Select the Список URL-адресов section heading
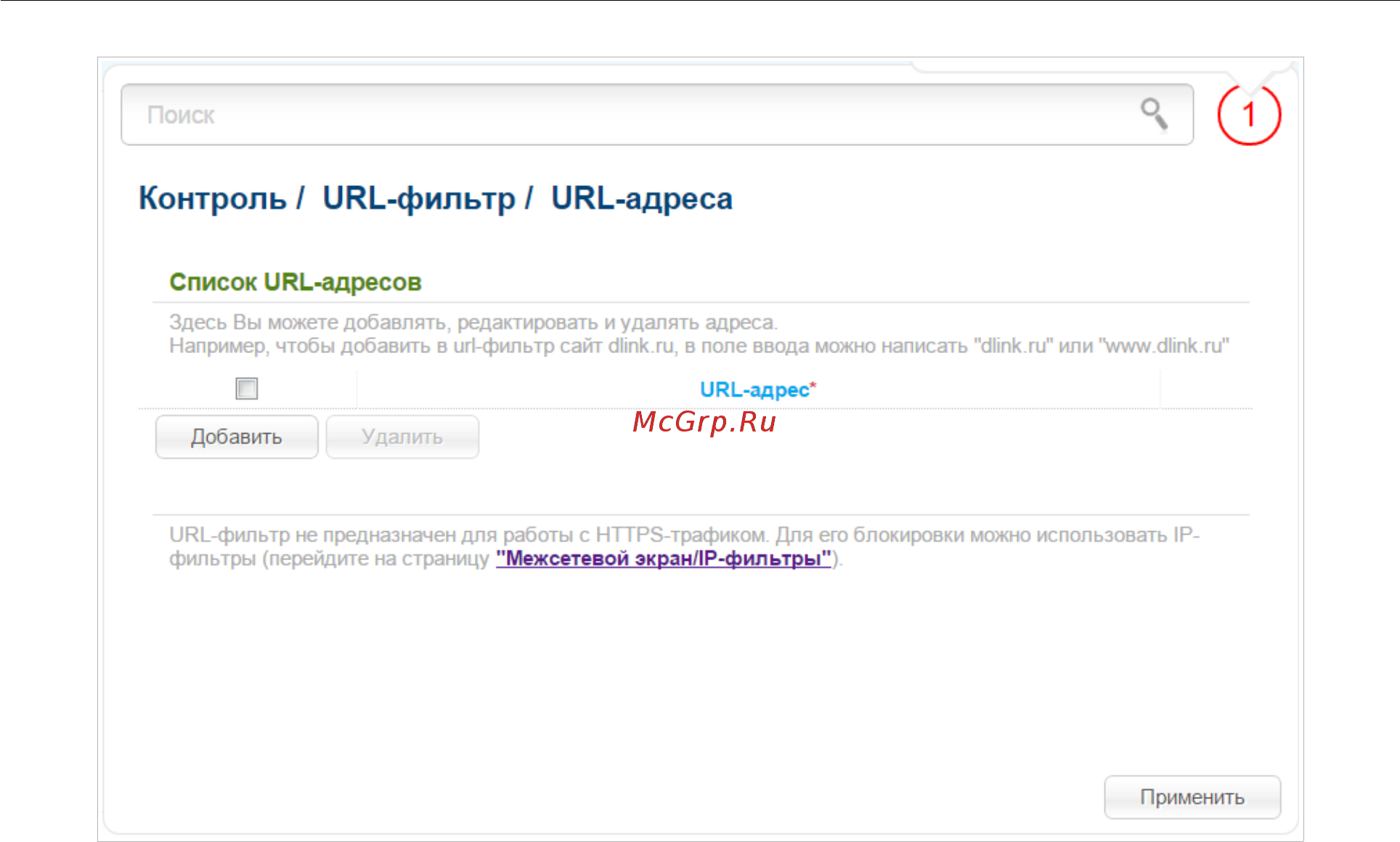 (x=296, y=282)
